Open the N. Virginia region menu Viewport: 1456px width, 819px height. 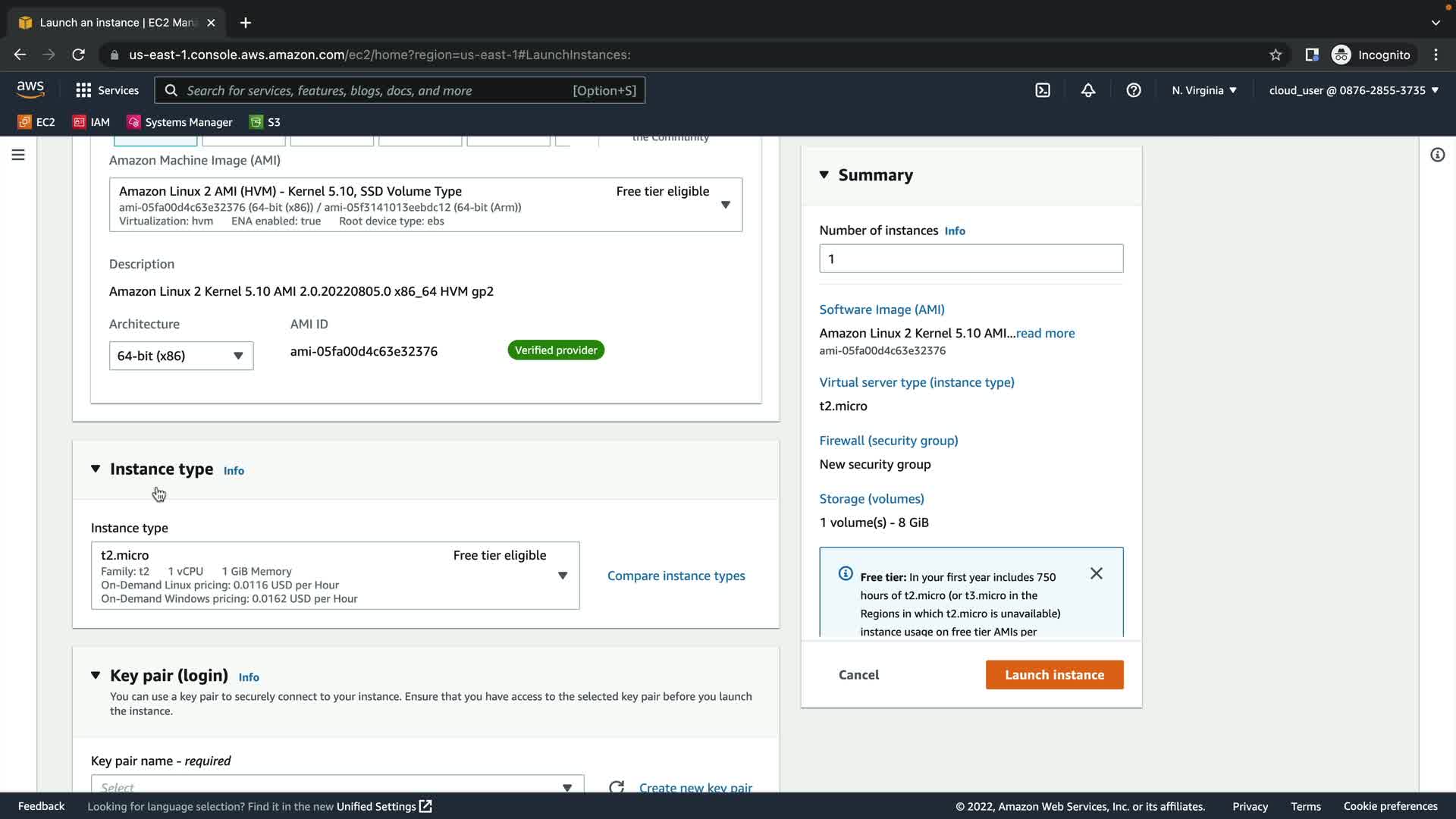point(1203,90)
